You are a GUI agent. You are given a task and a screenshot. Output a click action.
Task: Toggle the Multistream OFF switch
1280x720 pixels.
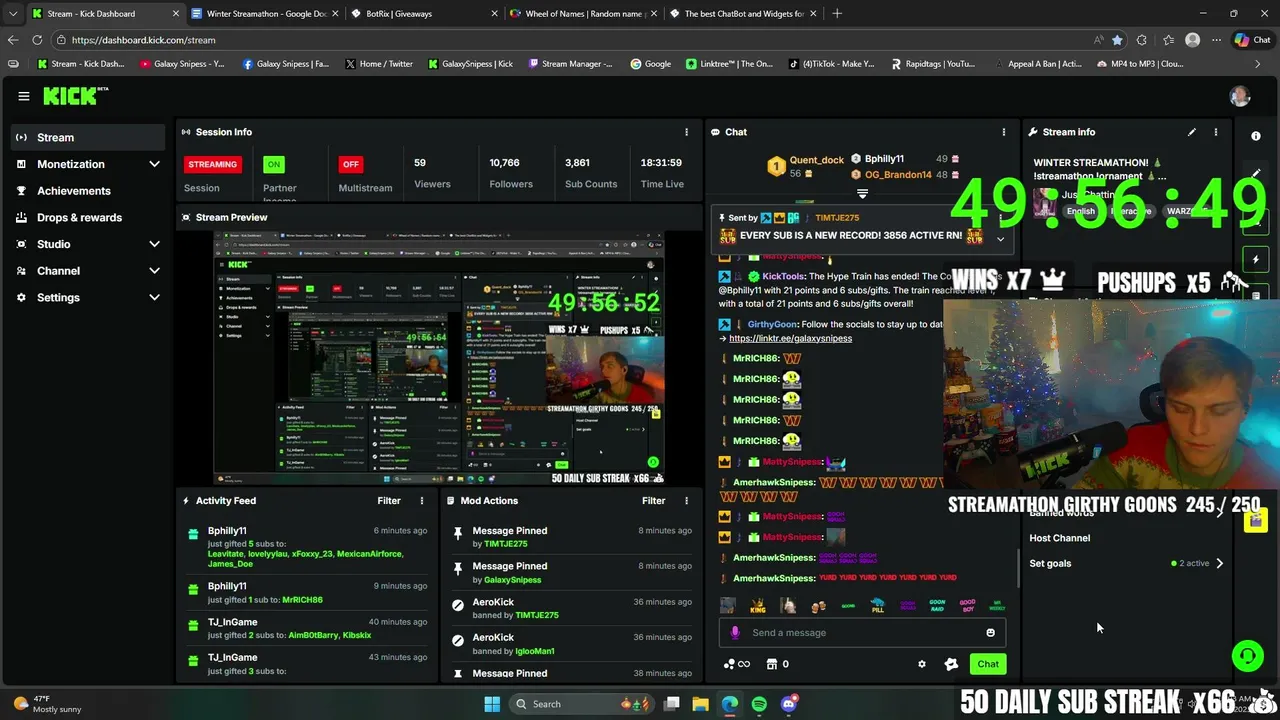point(350,164)
